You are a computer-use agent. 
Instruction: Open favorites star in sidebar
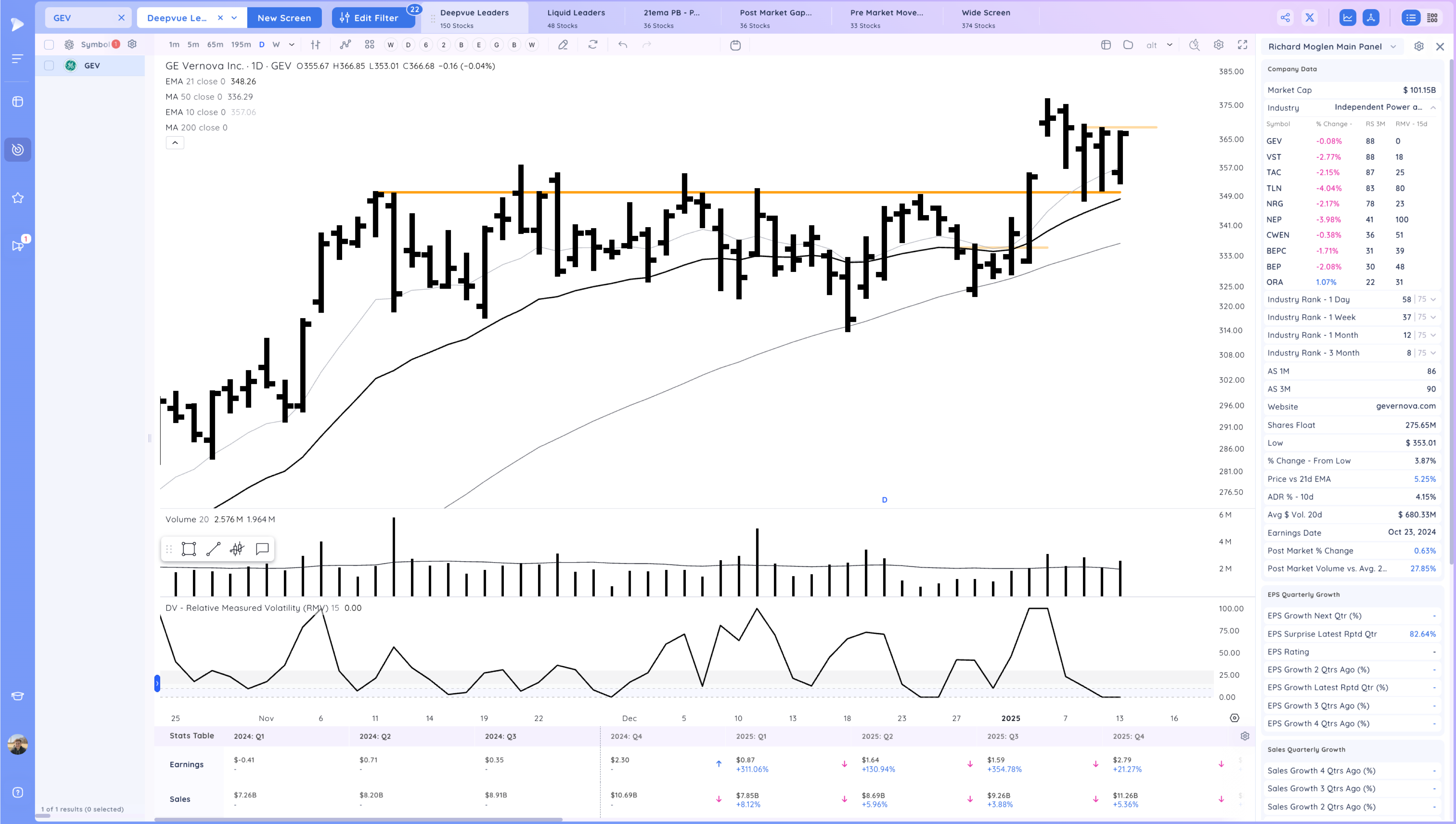click(17, 198)
